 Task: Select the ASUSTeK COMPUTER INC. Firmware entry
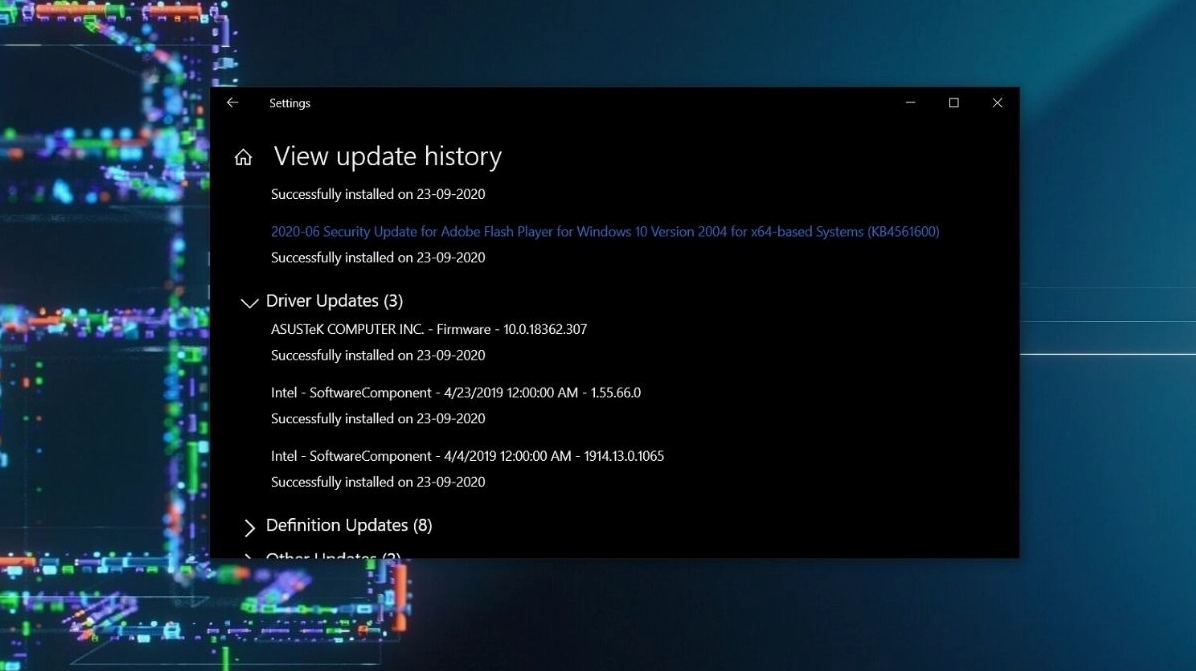[x=428, y=329]
